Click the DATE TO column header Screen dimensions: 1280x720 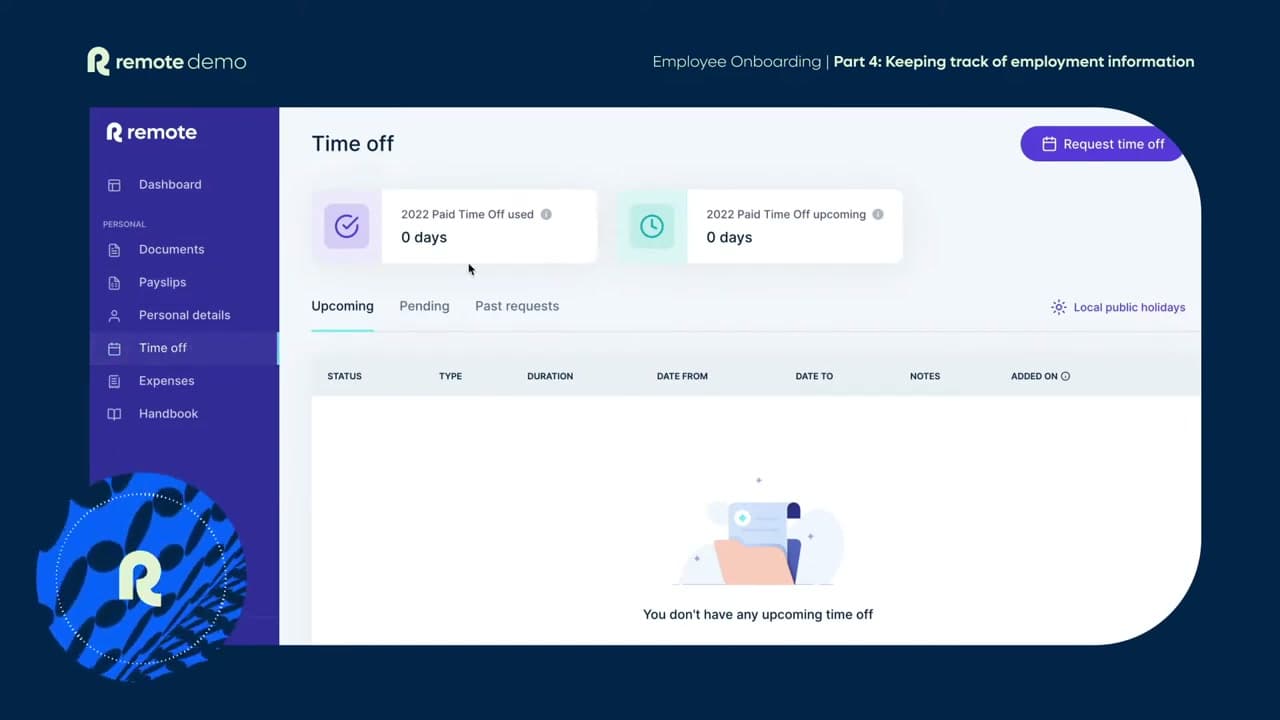coord(814,377)
